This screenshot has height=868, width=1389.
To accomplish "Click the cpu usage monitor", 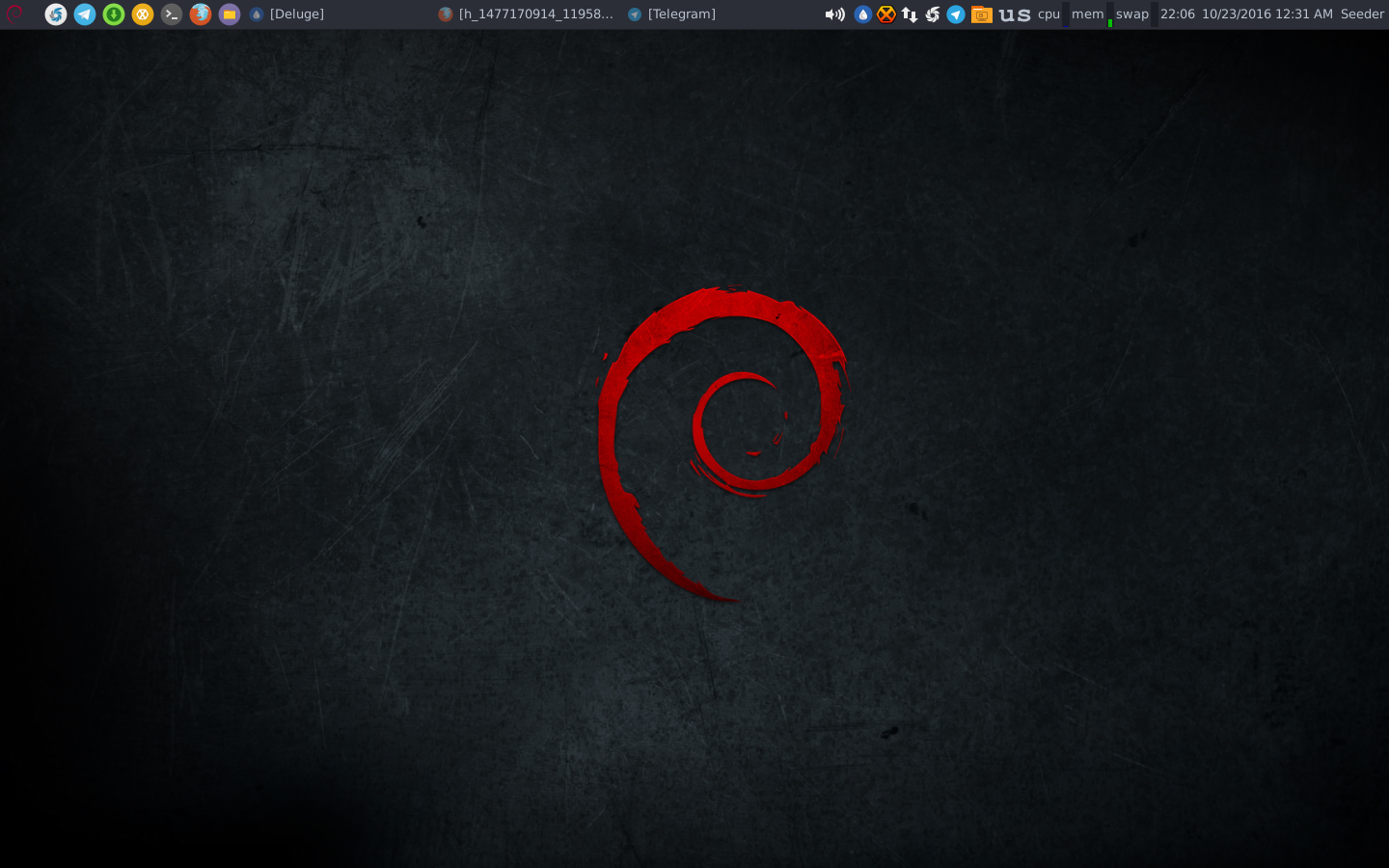I will (1052, 14).
